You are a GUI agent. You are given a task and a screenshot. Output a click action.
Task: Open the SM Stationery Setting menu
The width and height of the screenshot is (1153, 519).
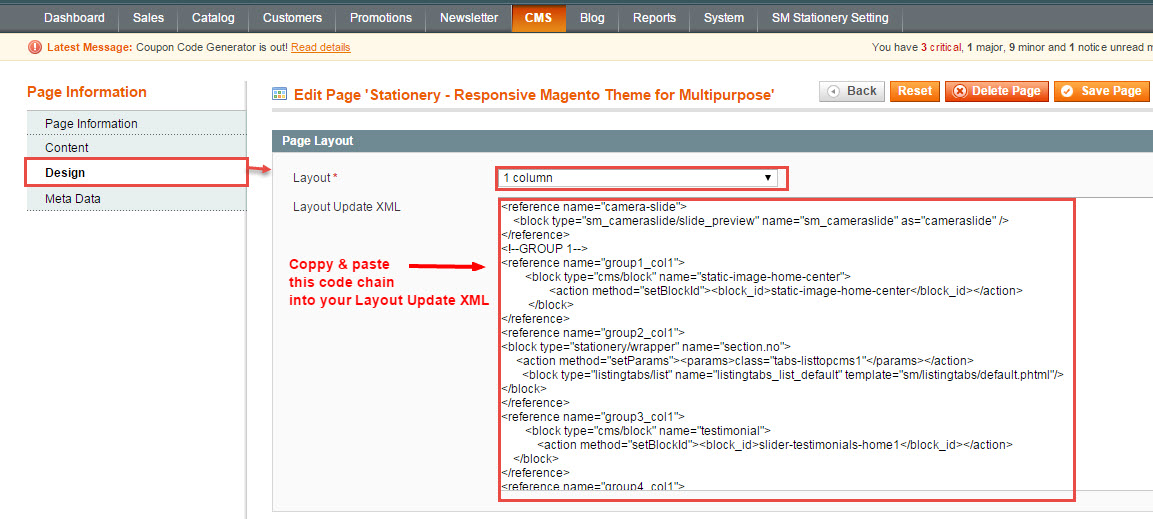click(x=830, y=18)
